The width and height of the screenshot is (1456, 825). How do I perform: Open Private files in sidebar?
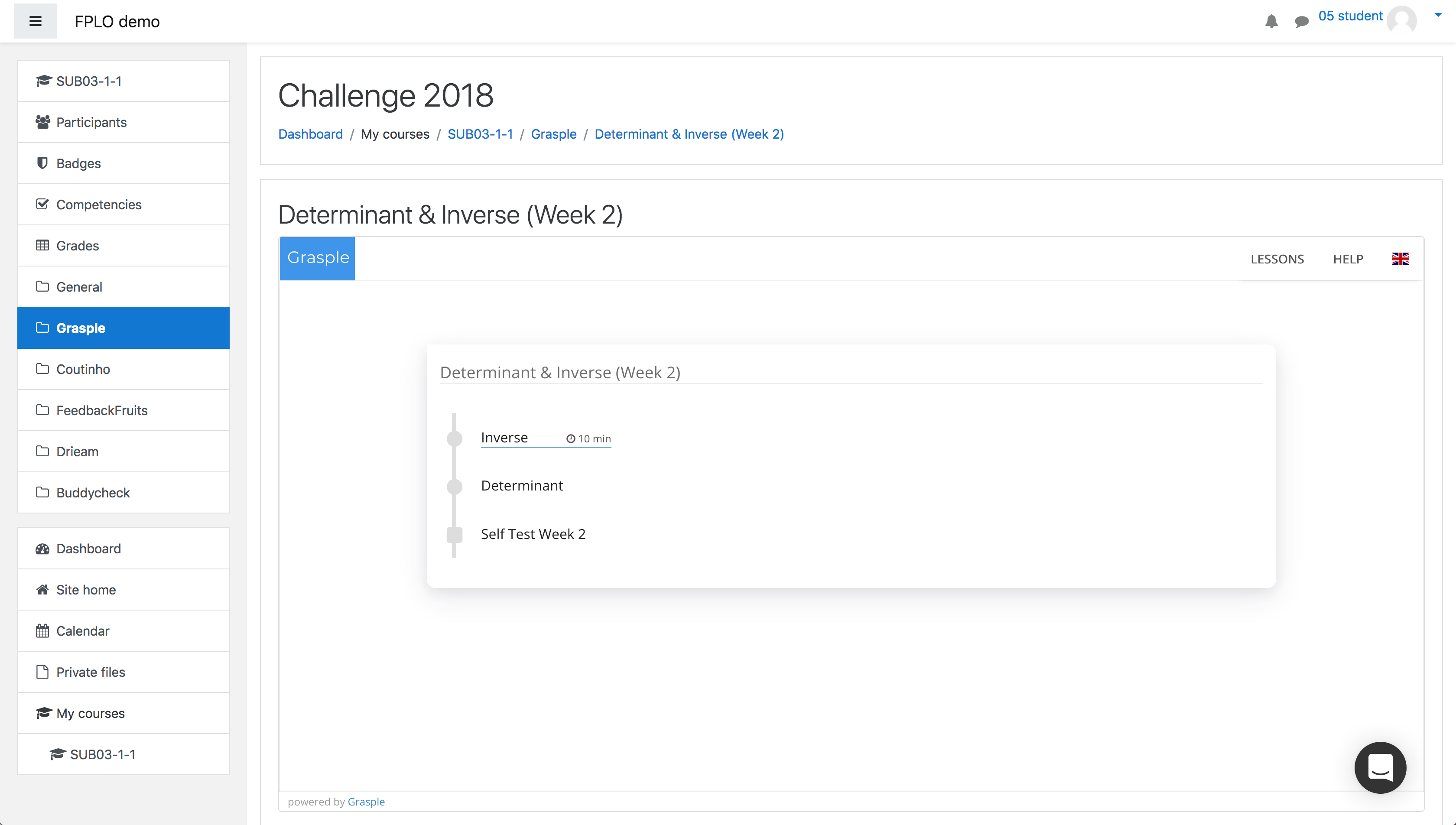(123, 672)
